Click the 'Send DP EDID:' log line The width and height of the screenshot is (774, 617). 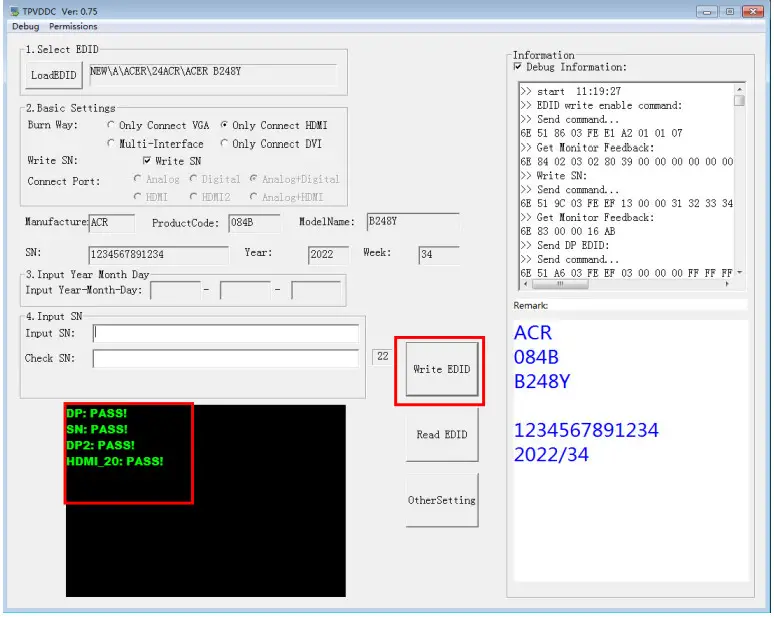pos(565,245)
